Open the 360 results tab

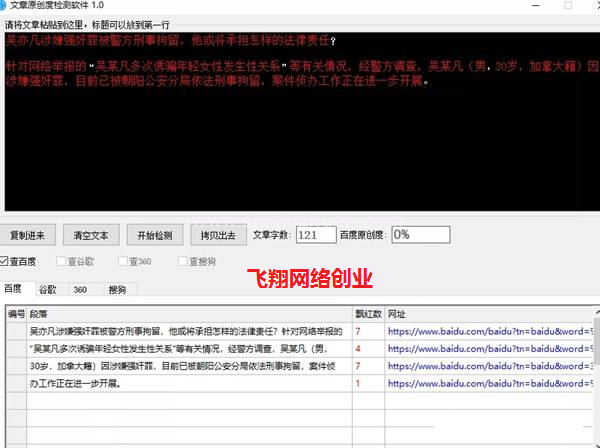80,289
